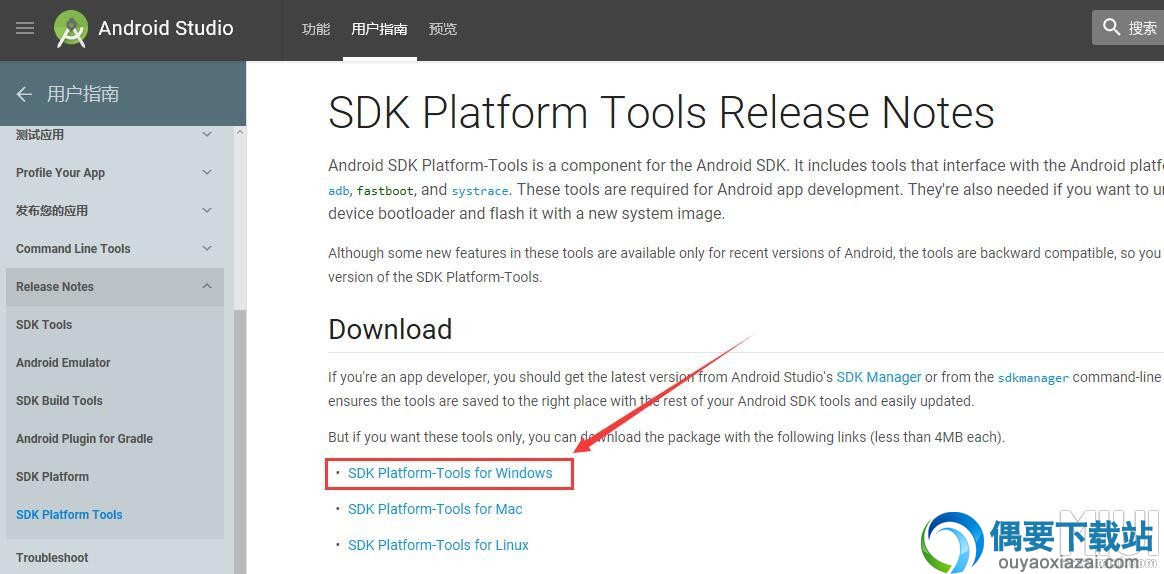Screen dimensions: 1164x574
Task: Expand the Profile Your App chevron
Action: [207, 172]
